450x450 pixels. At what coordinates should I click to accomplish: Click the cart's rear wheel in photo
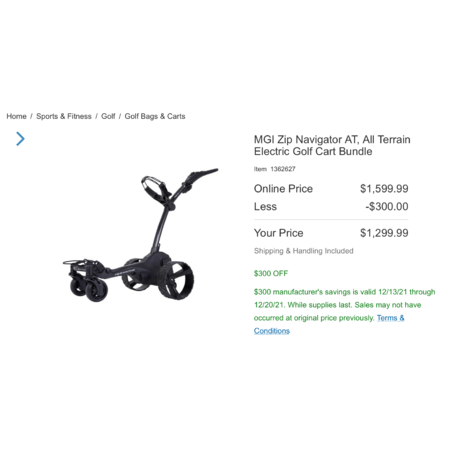(x=176, y=280)
